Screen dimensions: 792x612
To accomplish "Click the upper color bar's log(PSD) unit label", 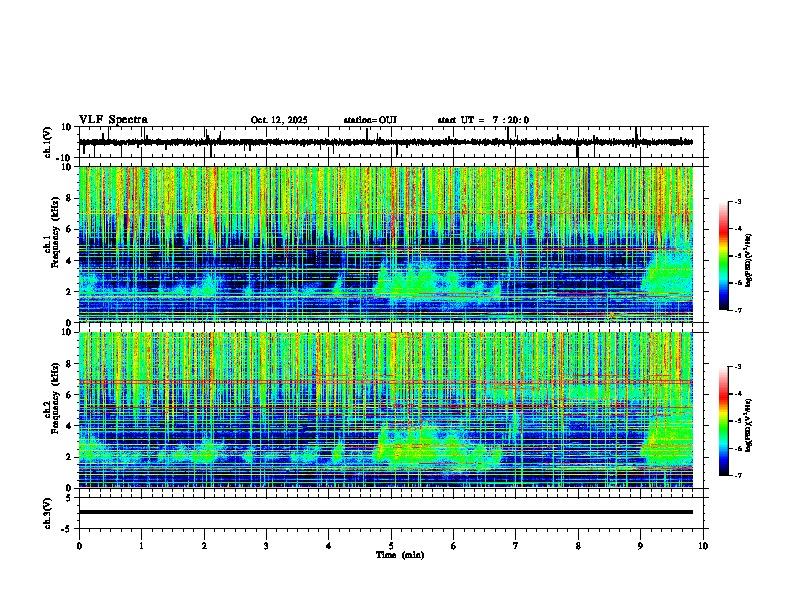I will coord(749,261).
